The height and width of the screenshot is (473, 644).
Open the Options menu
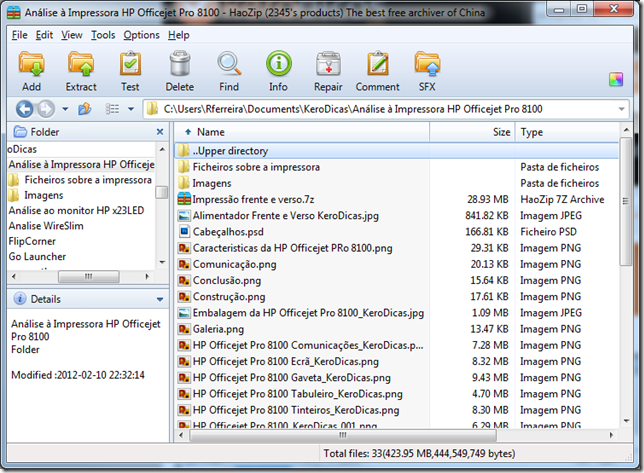[141, 35]
